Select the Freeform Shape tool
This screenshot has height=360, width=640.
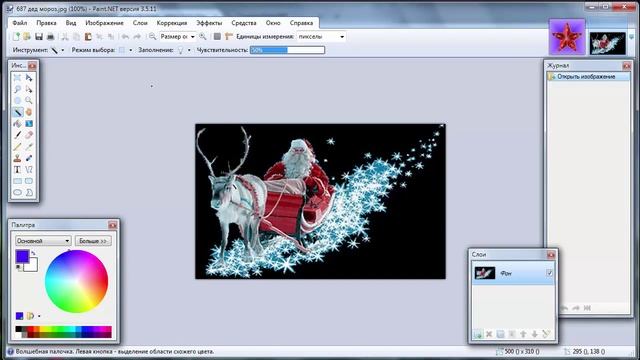tap(29, 192)
